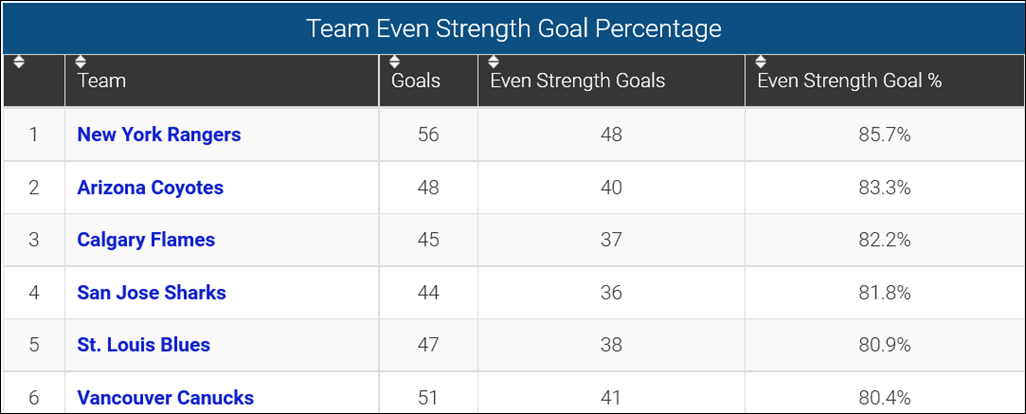
Task: Open San Jose Sharks team link
Action: tap(151, 293)
